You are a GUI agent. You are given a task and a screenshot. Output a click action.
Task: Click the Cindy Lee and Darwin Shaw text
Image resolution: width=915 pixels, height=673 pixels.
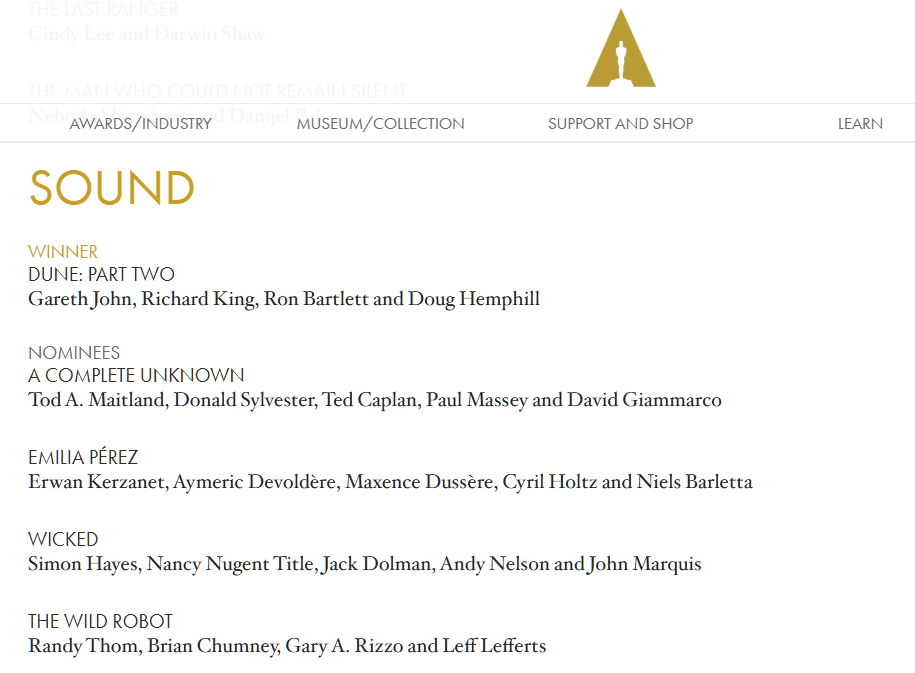tap(146, 34)
